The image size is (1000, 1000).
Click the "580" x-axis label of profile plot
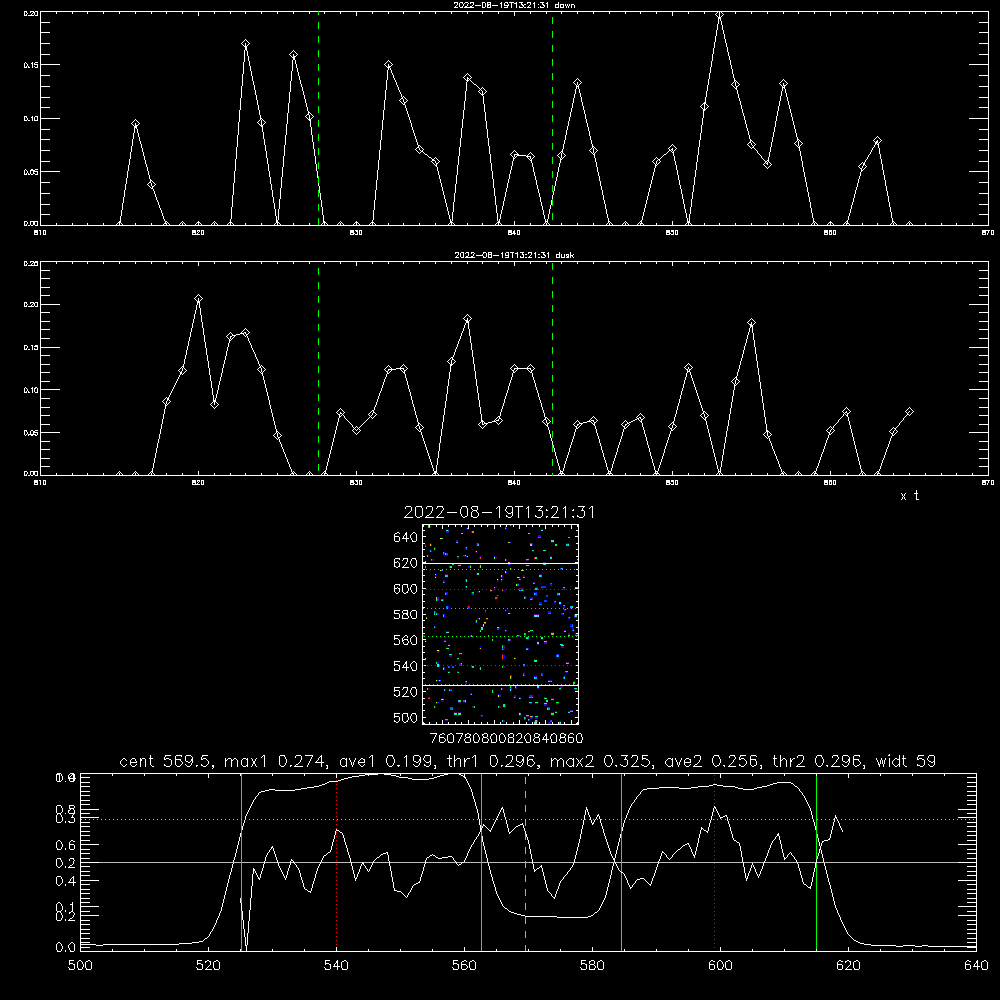(592, 966)
